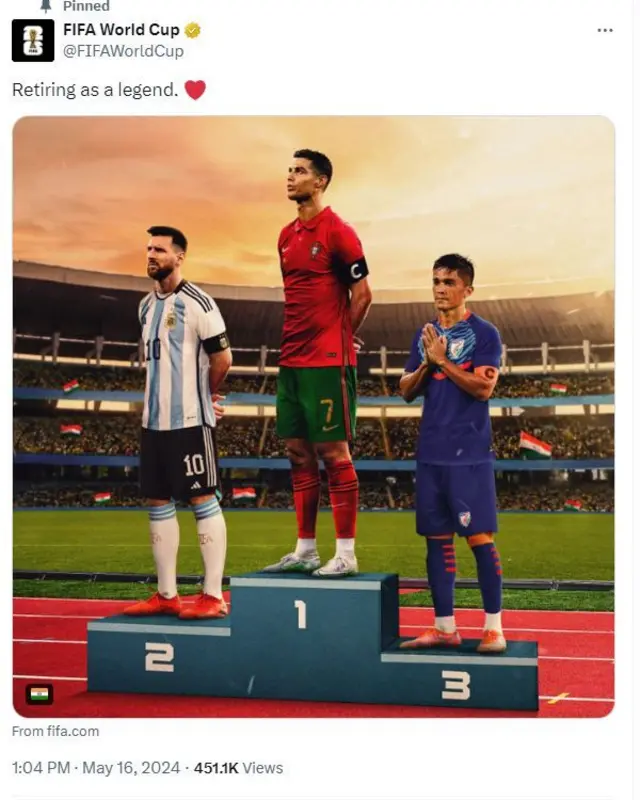This screenshot has height=800, width=640.
Task: Click the number 7 on green shorts
Action: pyautogui.click(x=327, y=410)
